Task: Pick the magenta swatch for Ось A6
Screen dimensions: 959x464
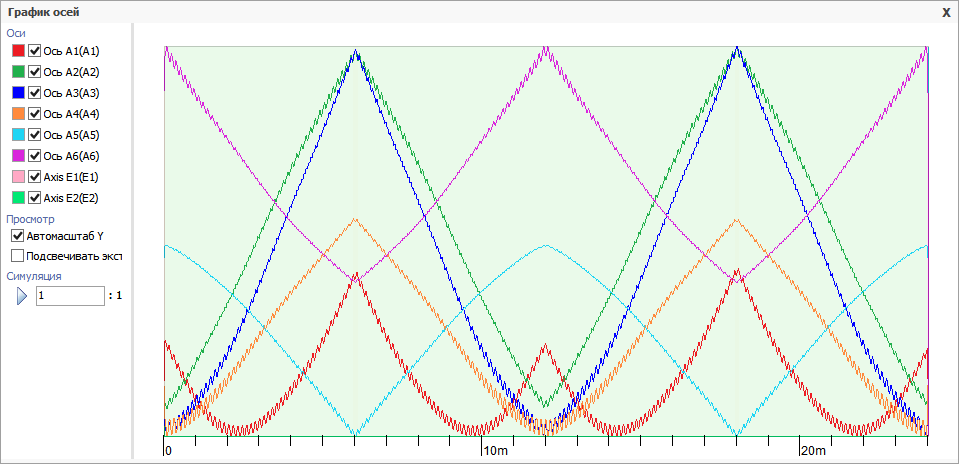Action: tap(18, 156)
